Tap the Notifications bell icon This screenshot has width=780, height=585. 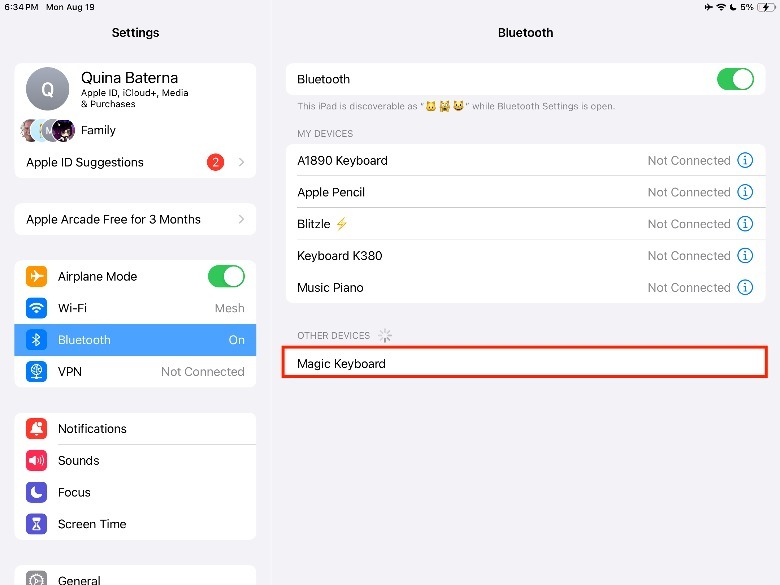36,428
